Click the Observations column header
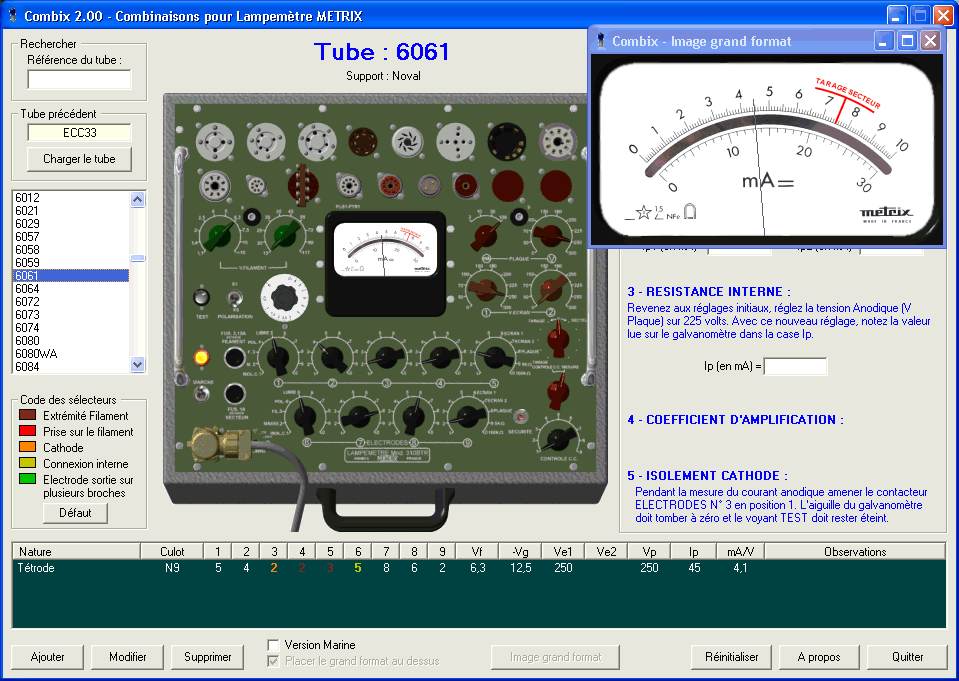The width and height of the screenshot is (959, 681). [854, 552]
